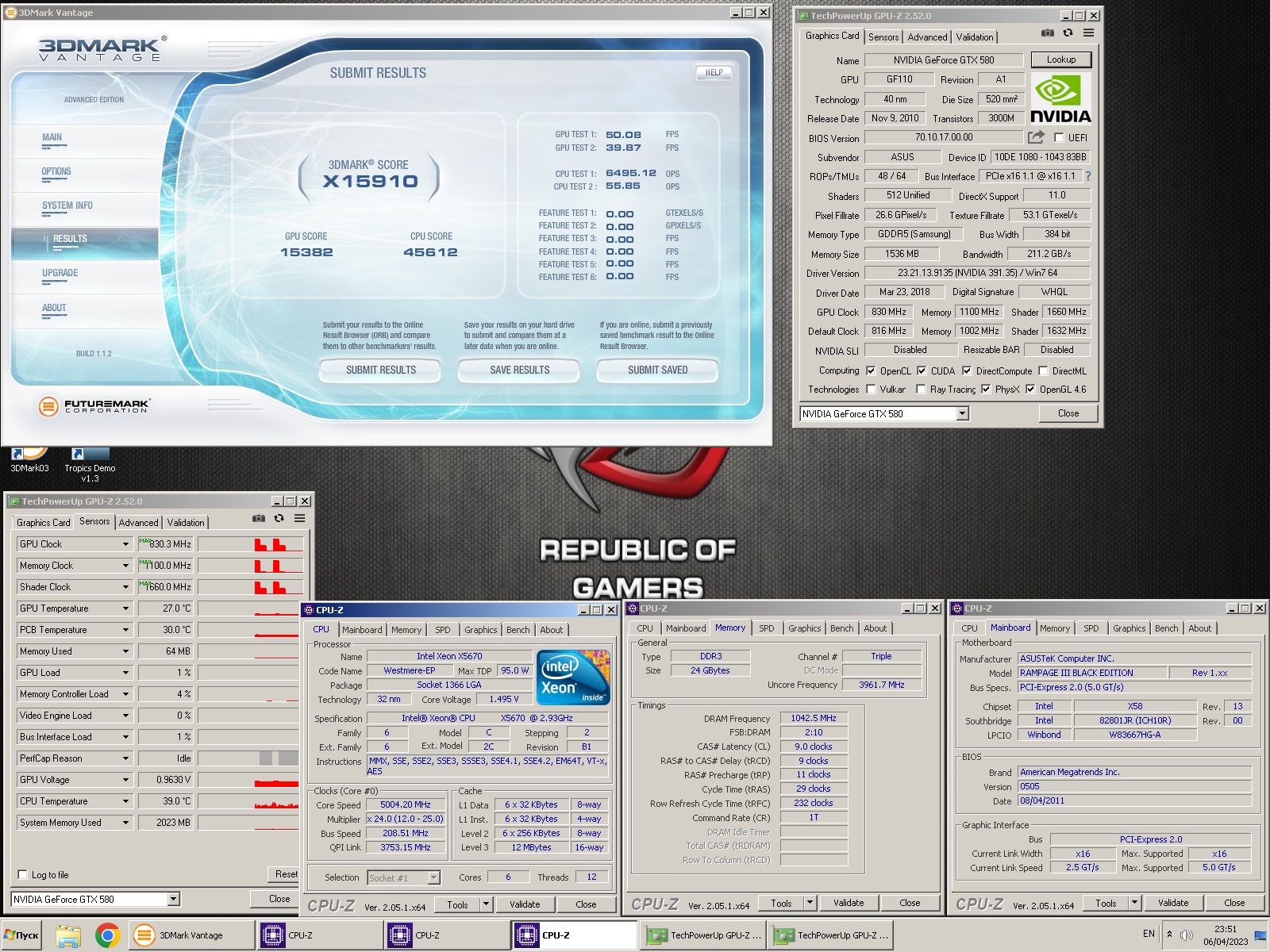Toggle Vulkan checkbox
Image resolution: width=1270 pixels, height=952 pixels.
(x=871, y=389)
